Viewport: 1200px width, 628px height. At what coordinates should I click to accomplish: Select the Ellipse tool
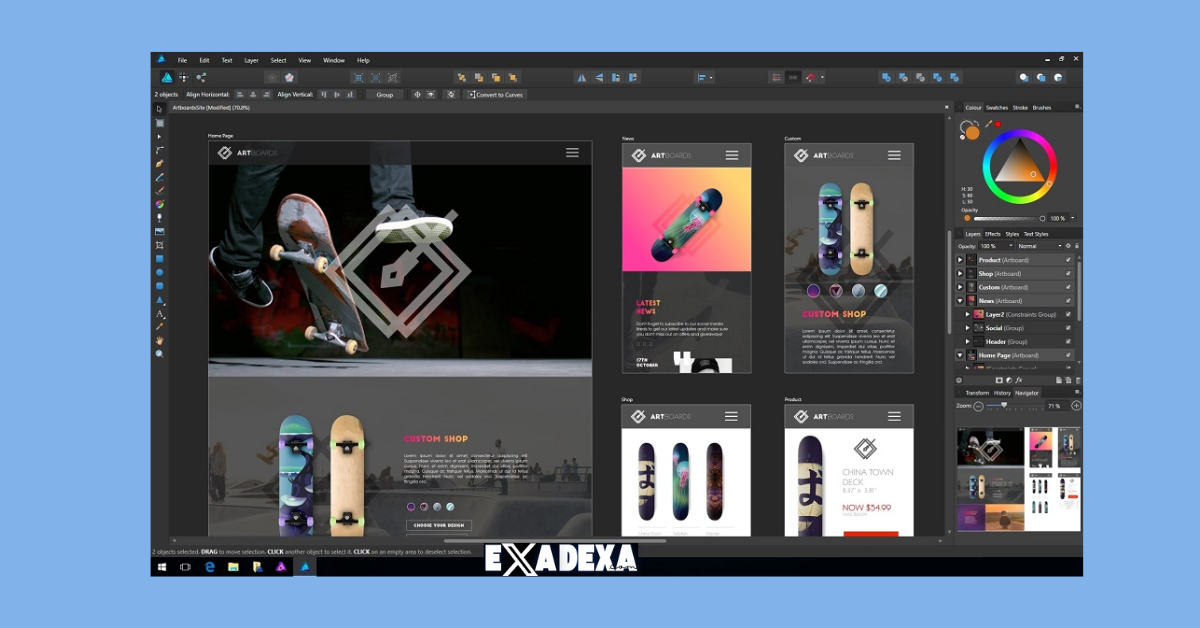tap(161, 274)
